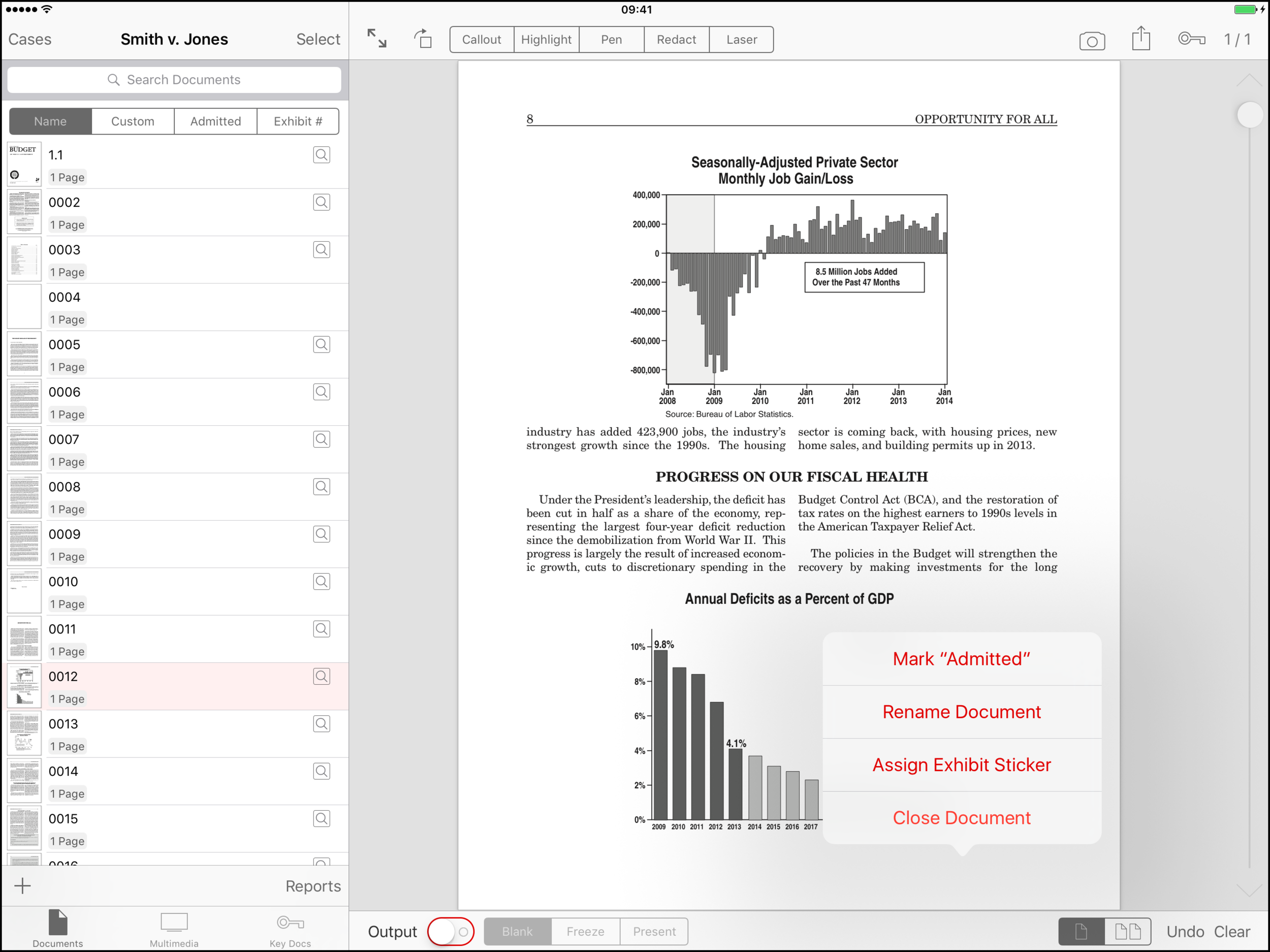Choose Assign Exhibit Sticker menu option
Viewport: 1270px width, 952px height.
pyautogui.click(x=961, y=764)
